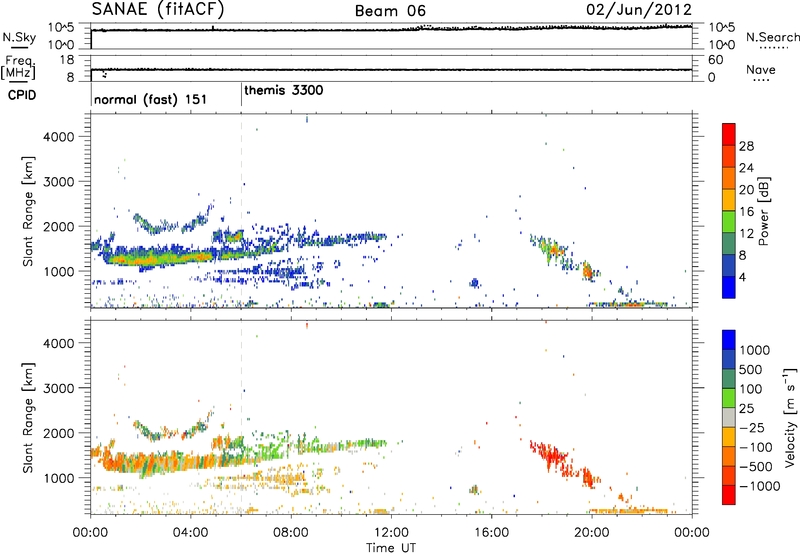Viewport: 800px width, 554px height.
Task: Click the gray band of Velocity colorbar
Action: (x=729, y=417)
